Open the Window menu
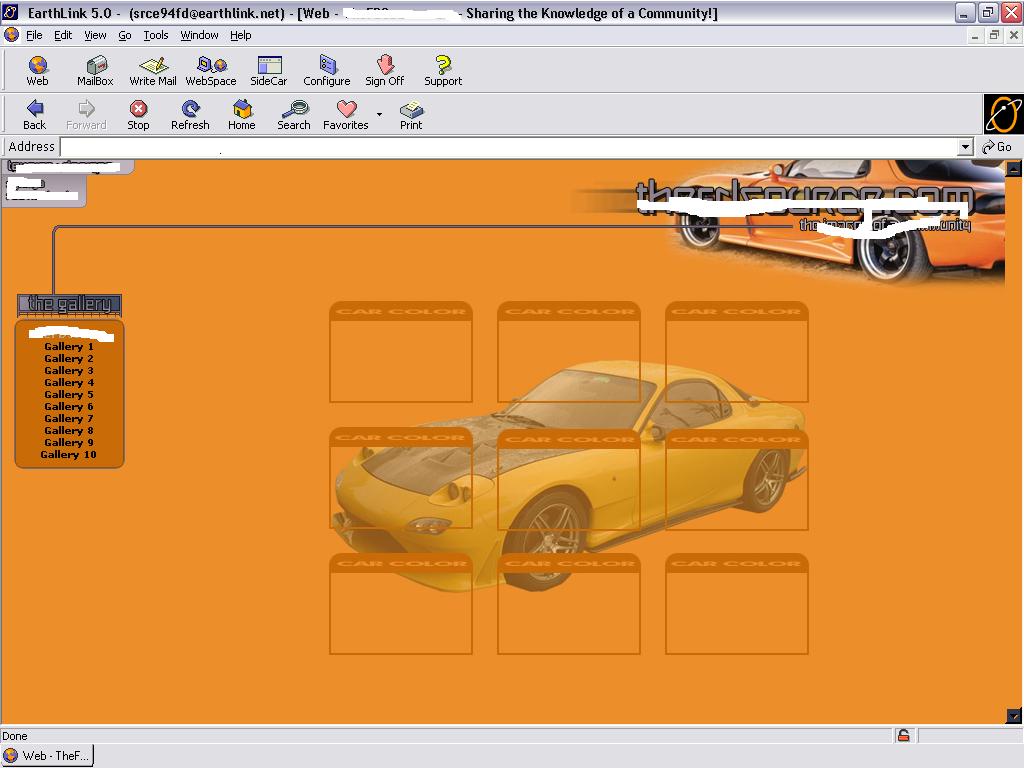This screenshot has width=1024, height=768. [x=199, y=35]
